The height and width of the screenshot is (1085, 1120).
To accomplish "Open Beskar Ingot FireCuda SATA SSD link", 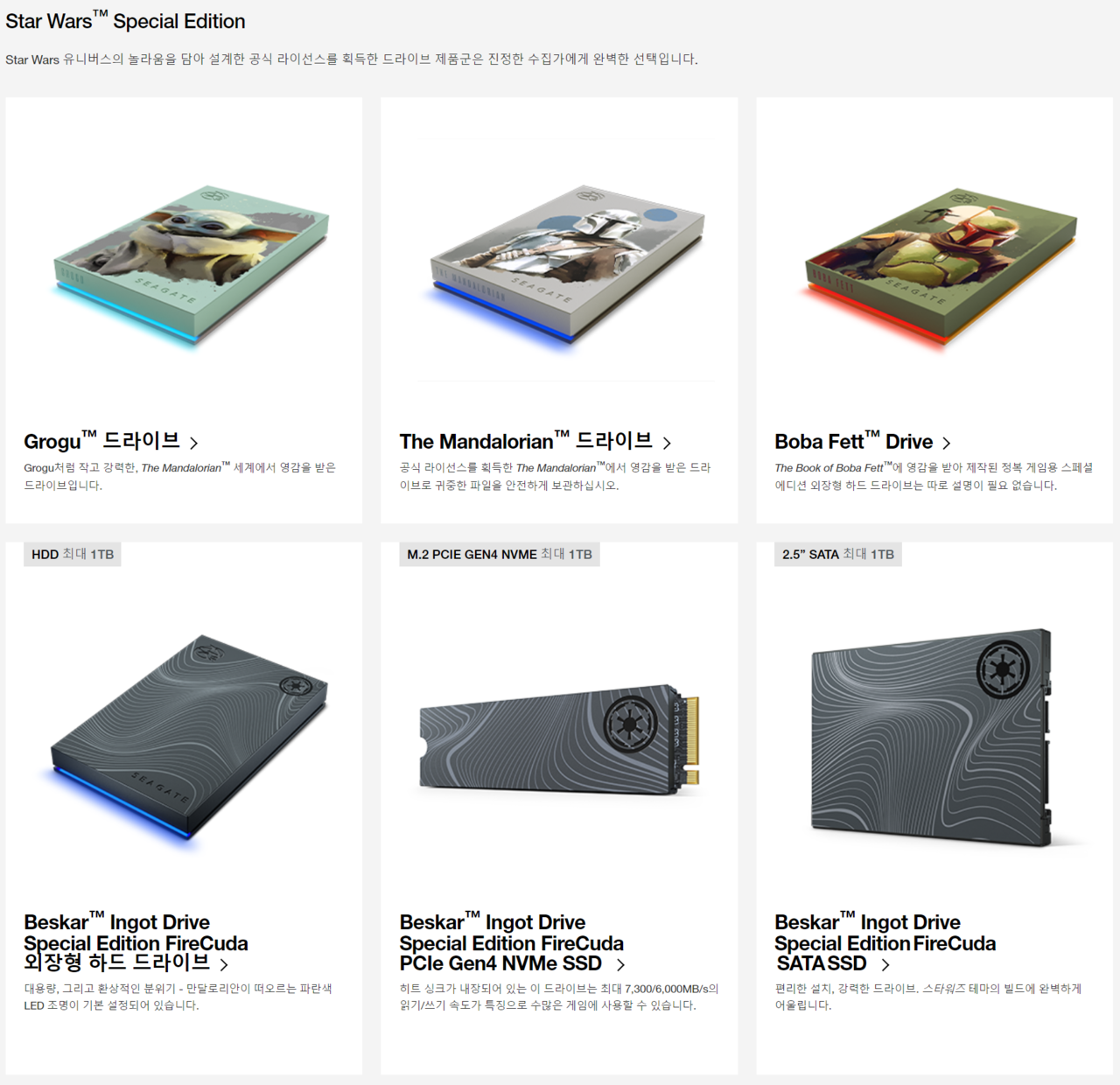I will pyautogui.click(x=885, y=942).
